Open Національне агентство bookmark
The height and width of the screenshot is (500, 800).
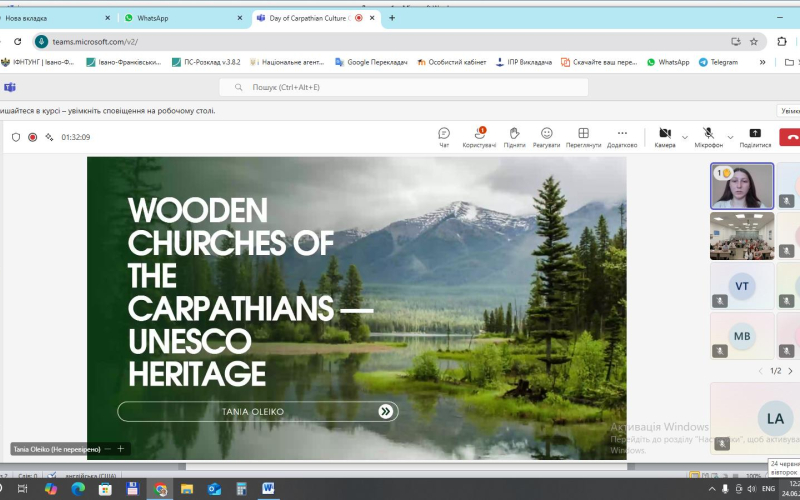click(x=286, y=62)
